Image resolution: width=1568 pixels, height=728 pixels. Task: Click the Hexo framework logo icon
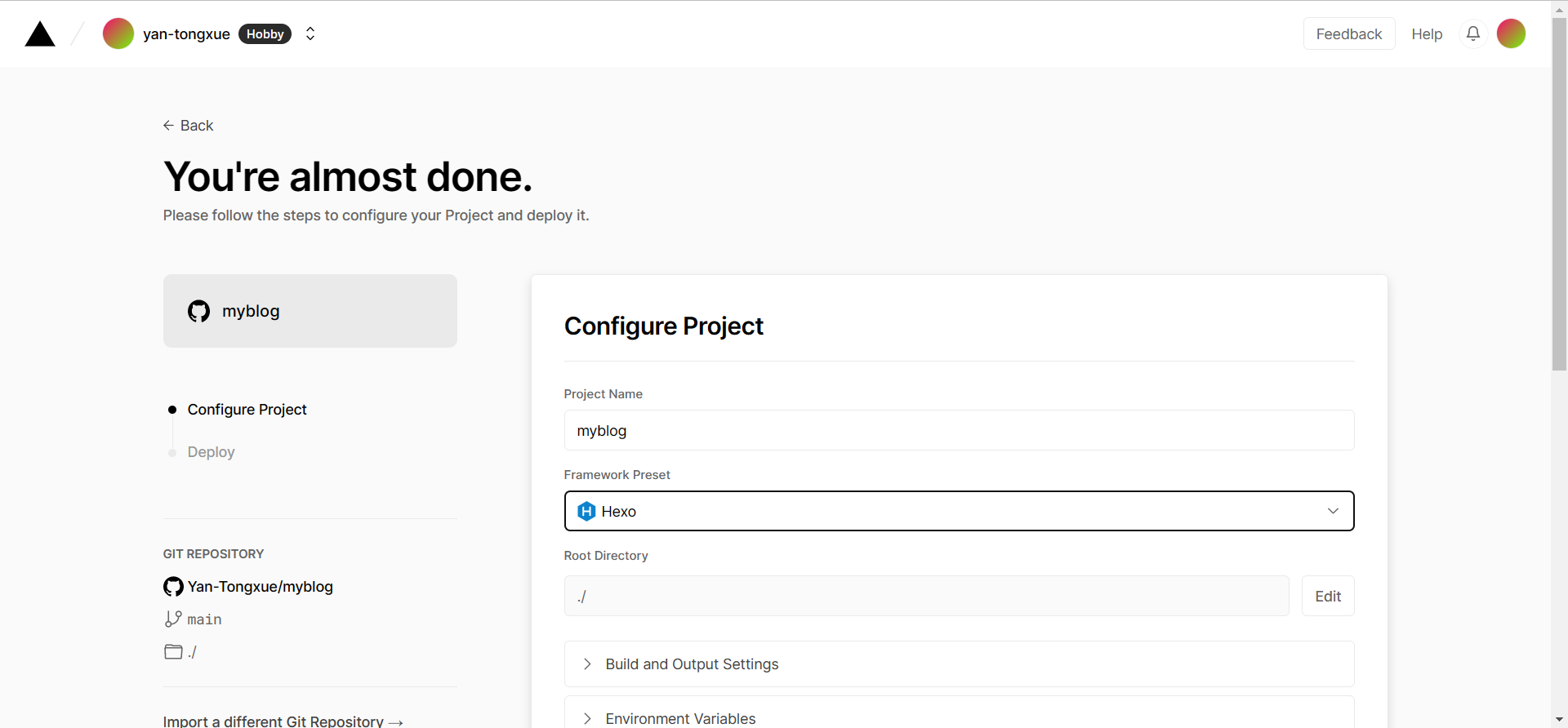point(586,512)
